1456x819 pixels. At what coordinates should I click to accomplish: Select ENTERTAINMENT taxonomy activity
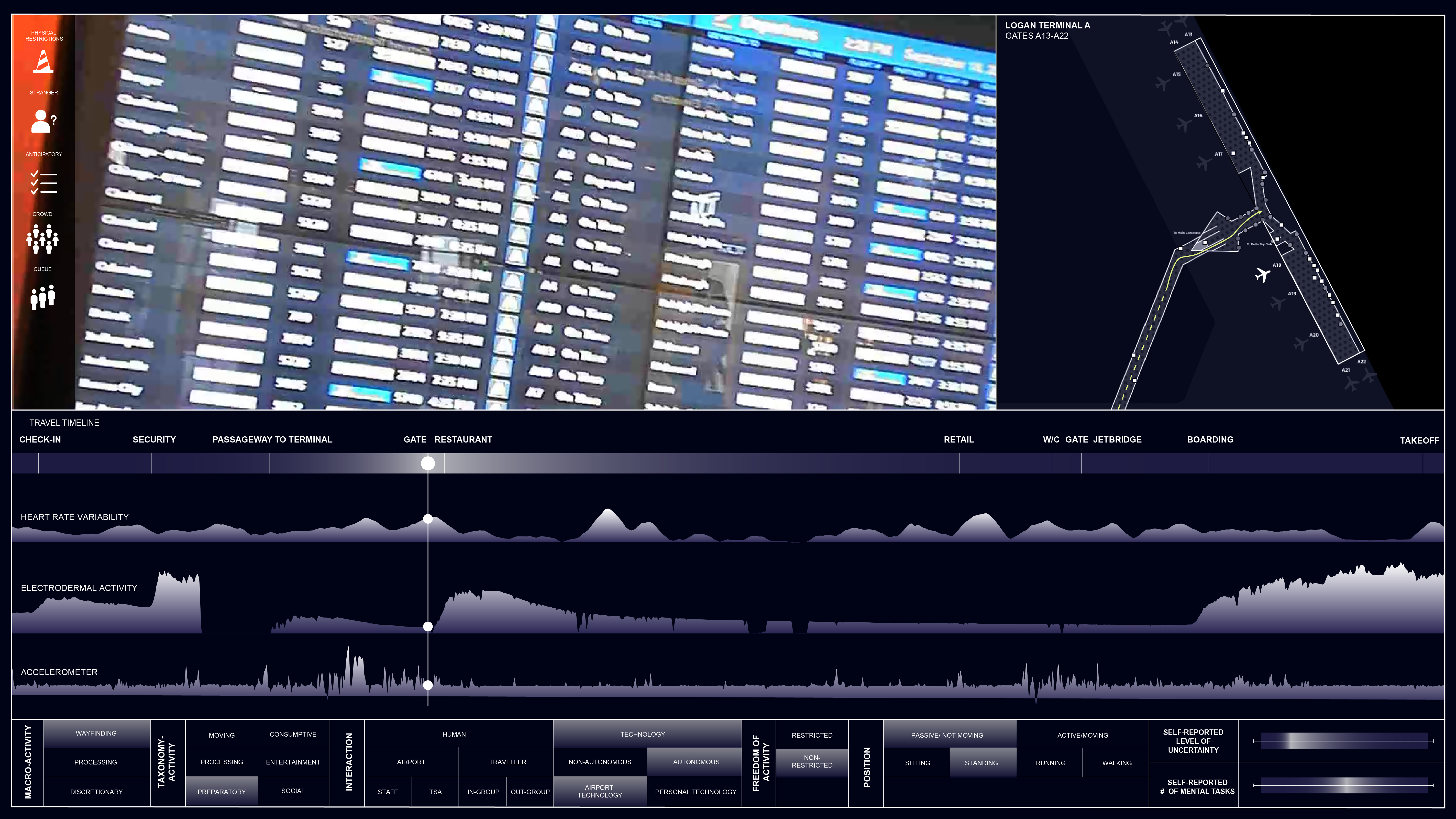293,762
